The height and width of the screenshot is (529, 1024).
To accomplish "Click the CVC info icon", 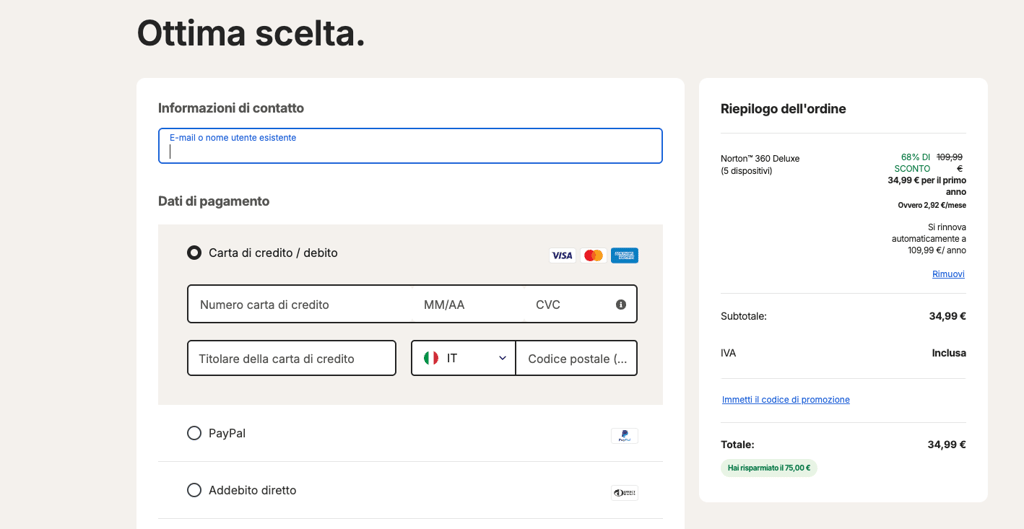I will (620, 304).
